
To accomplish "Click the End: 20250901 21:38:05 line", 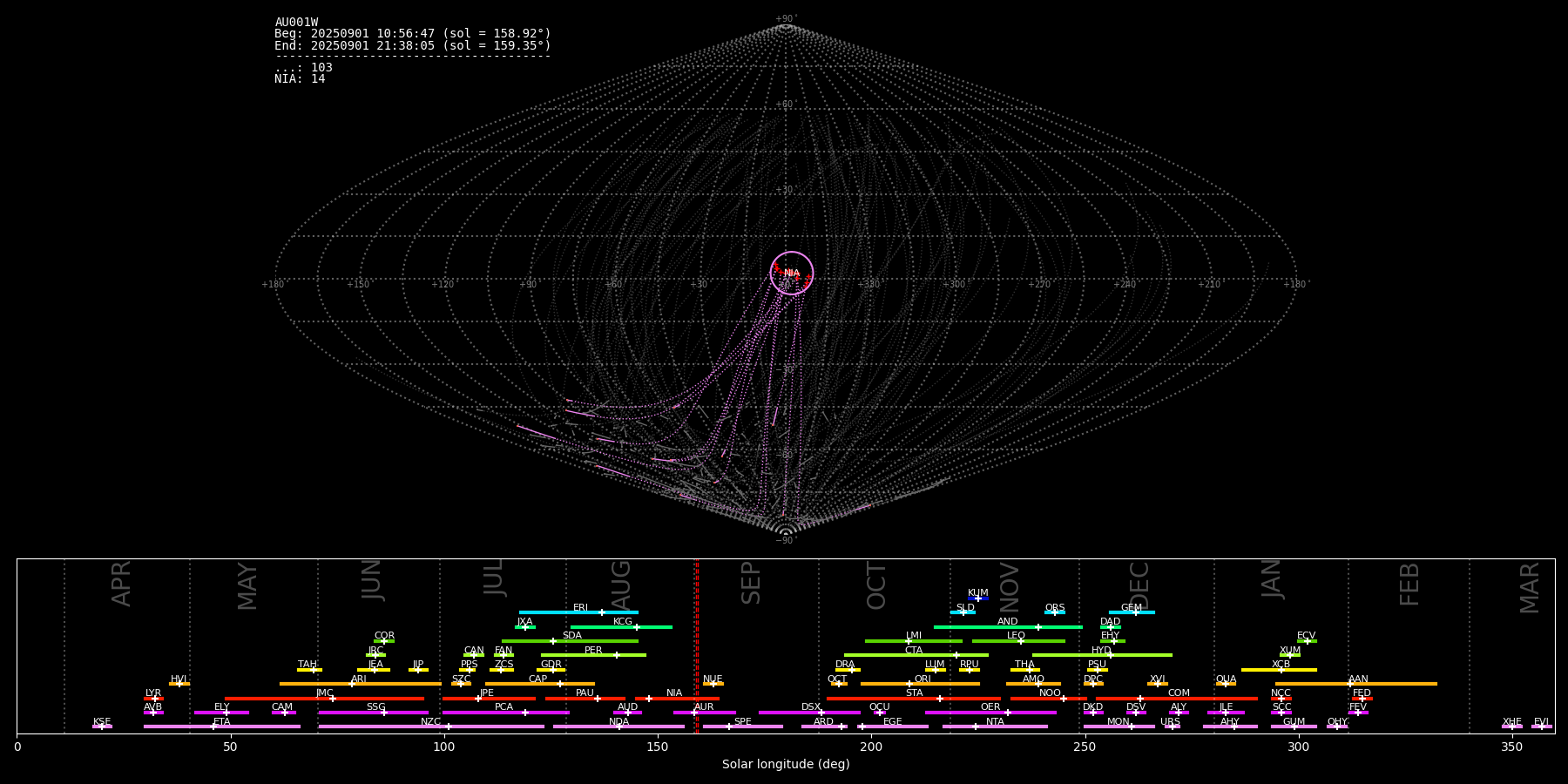I will click(x=413, y=45).
